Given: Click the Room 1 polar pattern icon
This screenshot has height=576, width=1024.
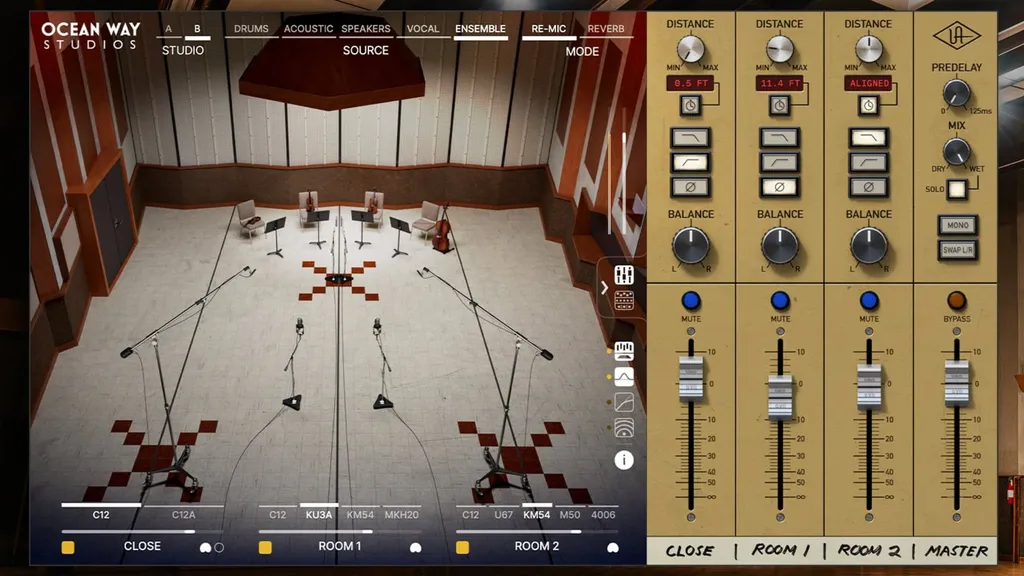Looking at the screenshot, I should coord(415,547).
